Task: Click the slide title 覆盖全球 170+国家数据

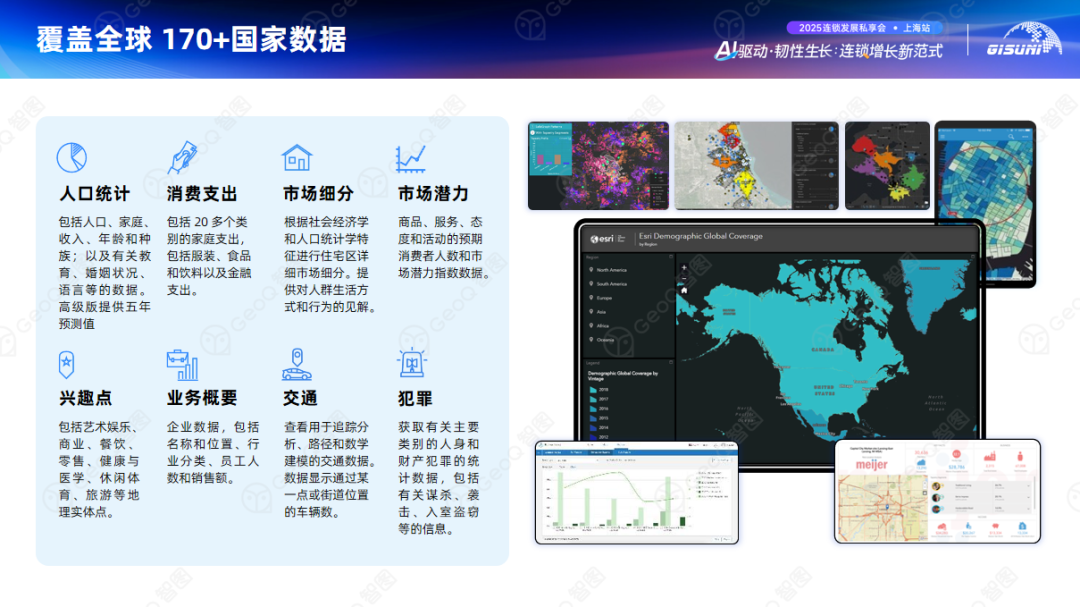Action: point(191,39)
